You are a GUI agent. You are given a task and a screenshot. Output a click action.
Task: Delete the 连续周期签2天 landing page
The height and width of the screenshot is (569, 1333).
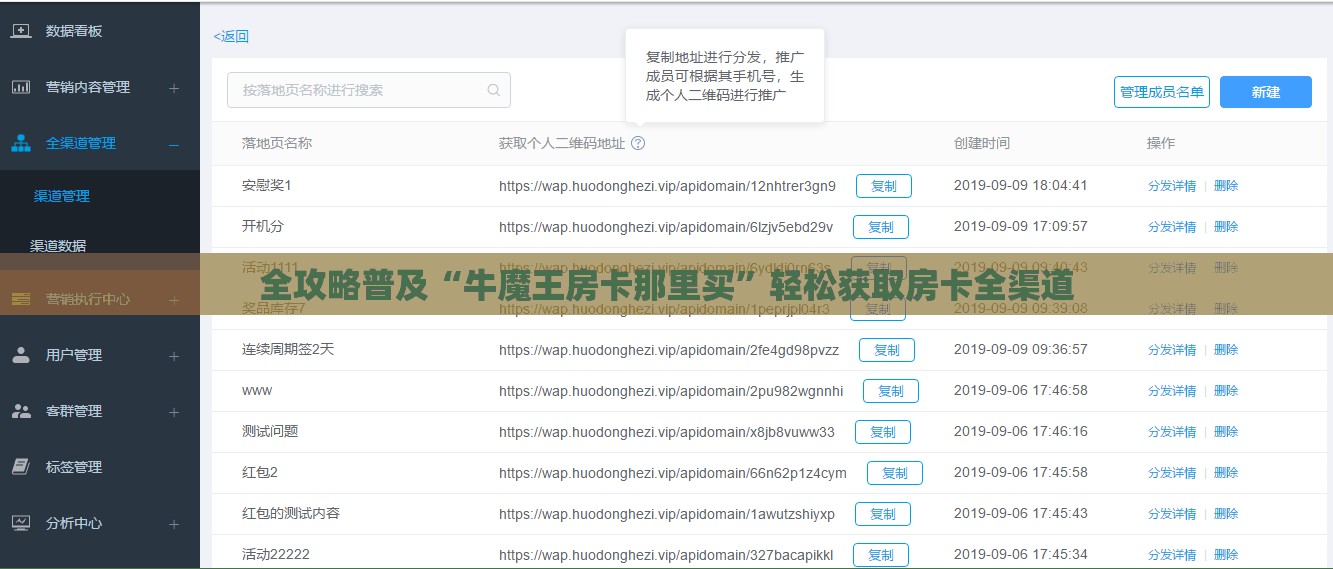pos(1226,350)
